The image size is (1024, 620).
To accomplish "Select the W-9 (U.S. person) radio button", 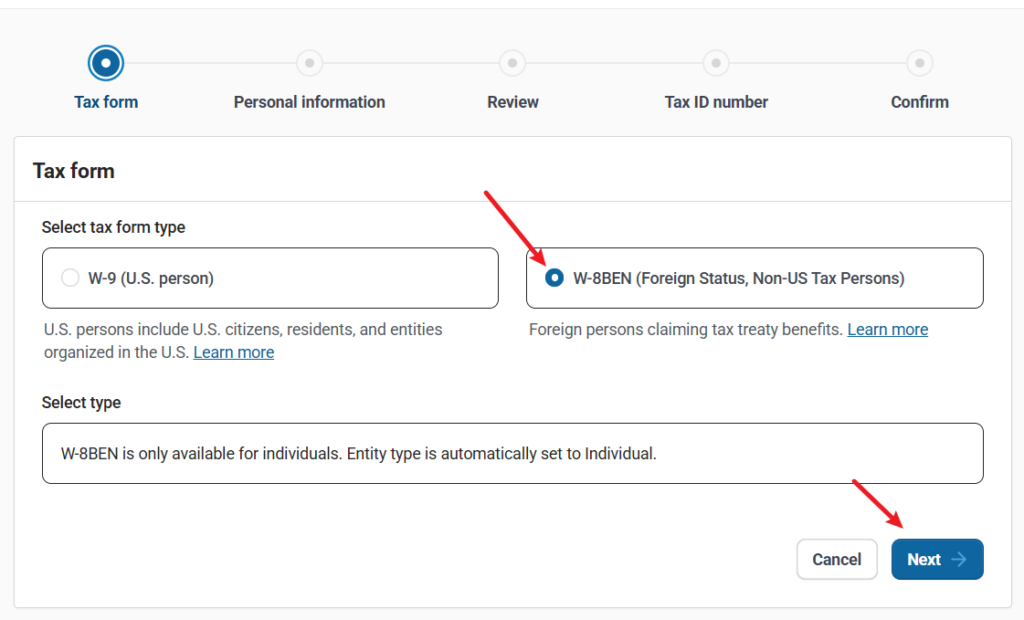I will point(70,278).
